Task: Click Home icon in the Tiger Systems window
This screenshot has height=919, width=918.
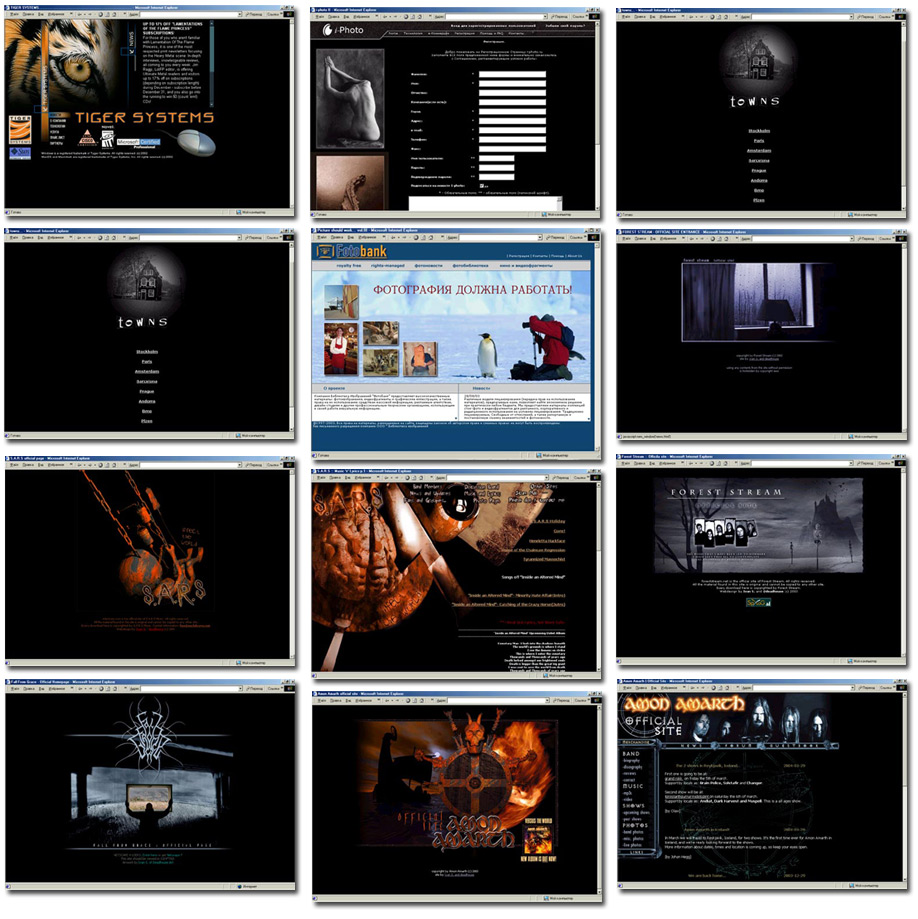Action: [x=114, y=15]
